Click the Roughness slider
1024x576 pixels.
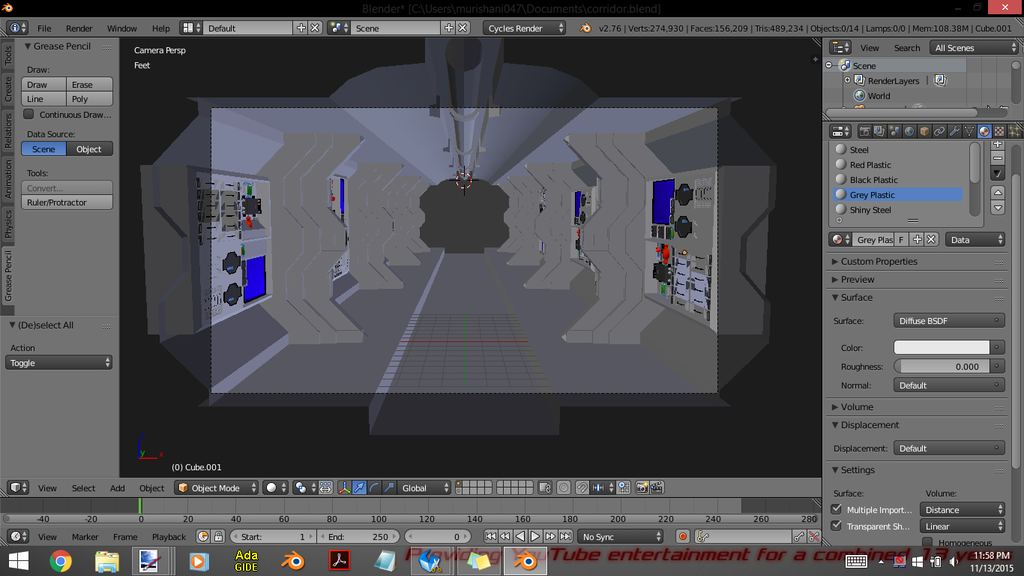pyautogui.click(x=942, y=366)
